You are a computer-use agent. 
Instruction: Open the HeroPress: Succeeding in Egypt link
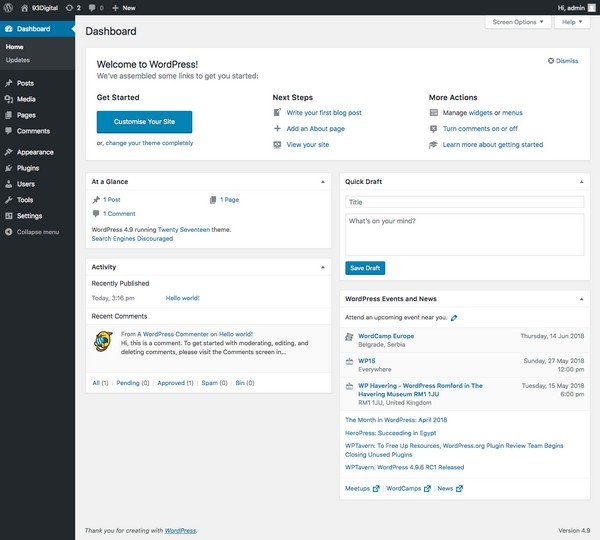pos(390,433)
